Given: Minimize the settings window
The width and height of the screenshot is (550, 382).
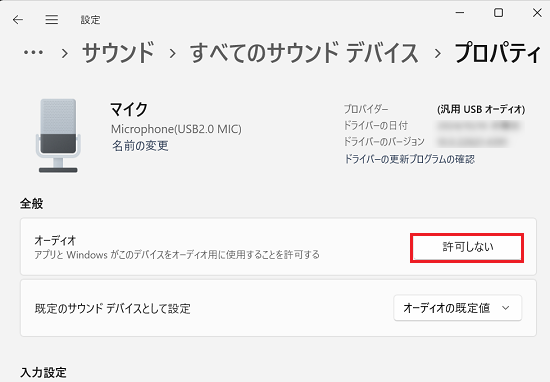Looking at the screenshot, I should [460, 13].
